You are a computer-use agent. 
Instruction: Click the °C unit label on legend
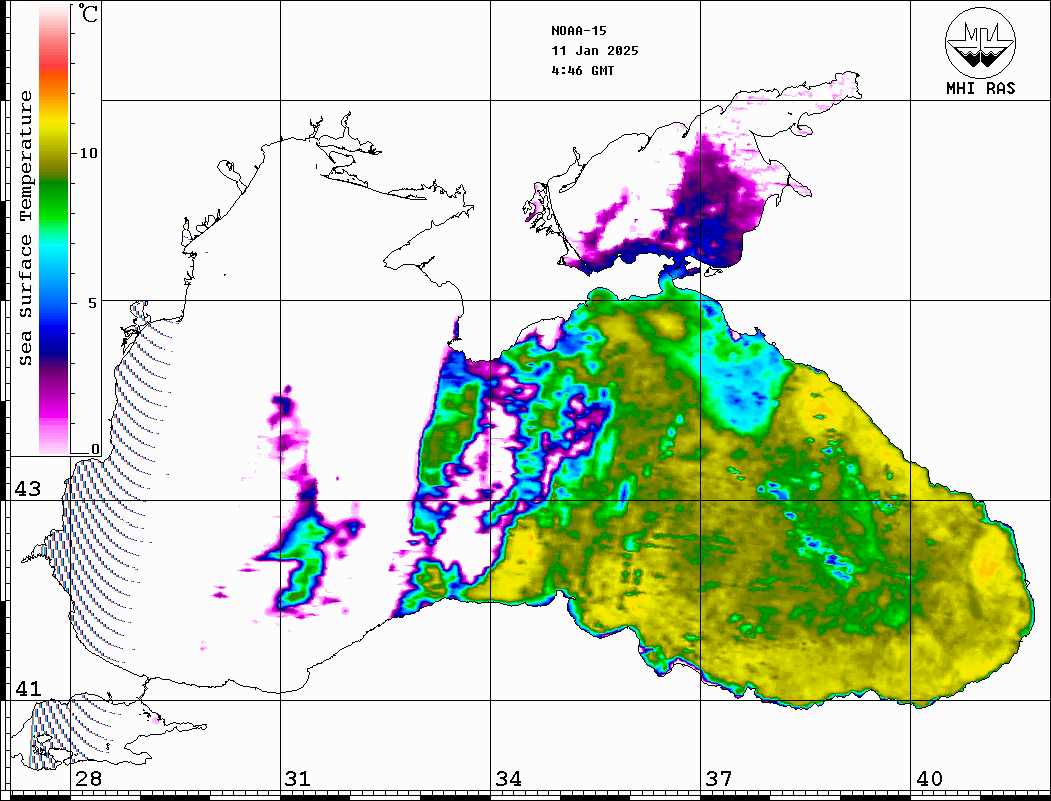pos(88,13)
